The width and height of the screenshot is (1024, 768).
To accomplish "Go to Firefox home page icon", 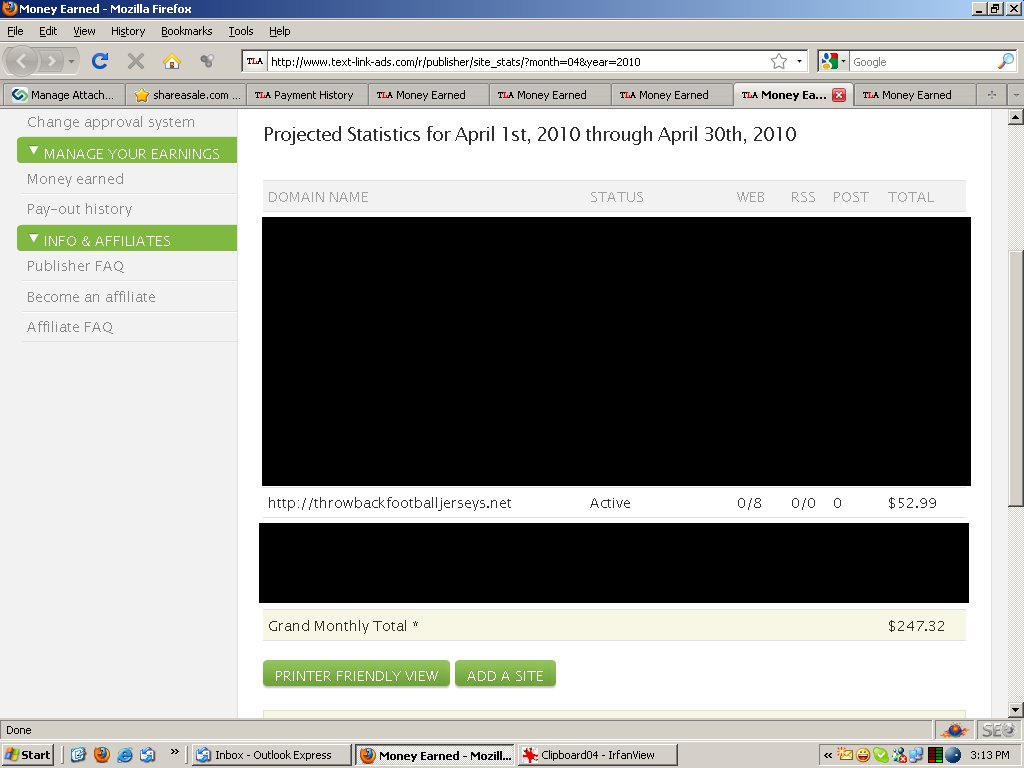I will point(172,61).
